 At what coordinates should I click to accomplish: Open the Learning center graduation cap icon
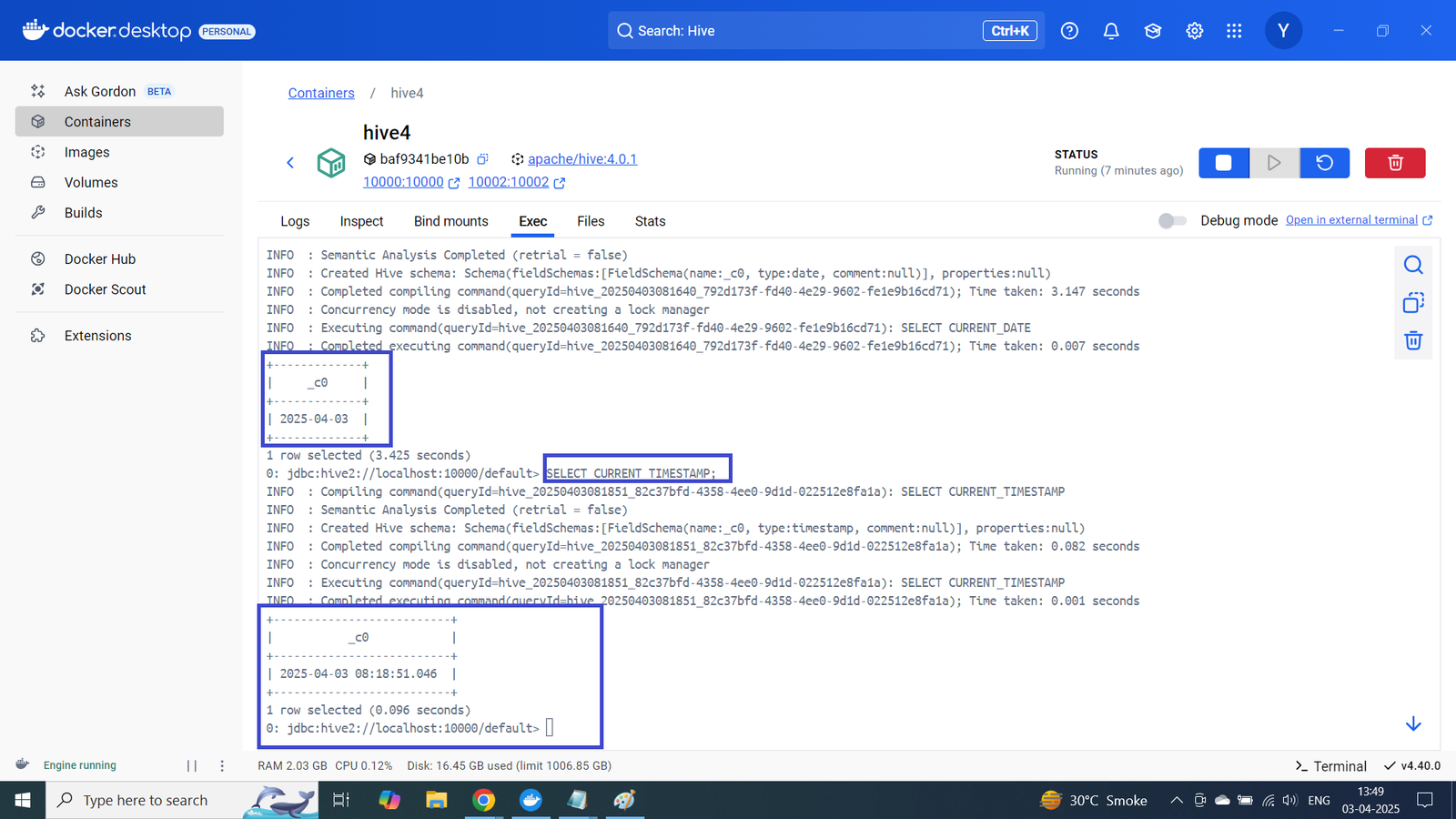coord(1153,31)
